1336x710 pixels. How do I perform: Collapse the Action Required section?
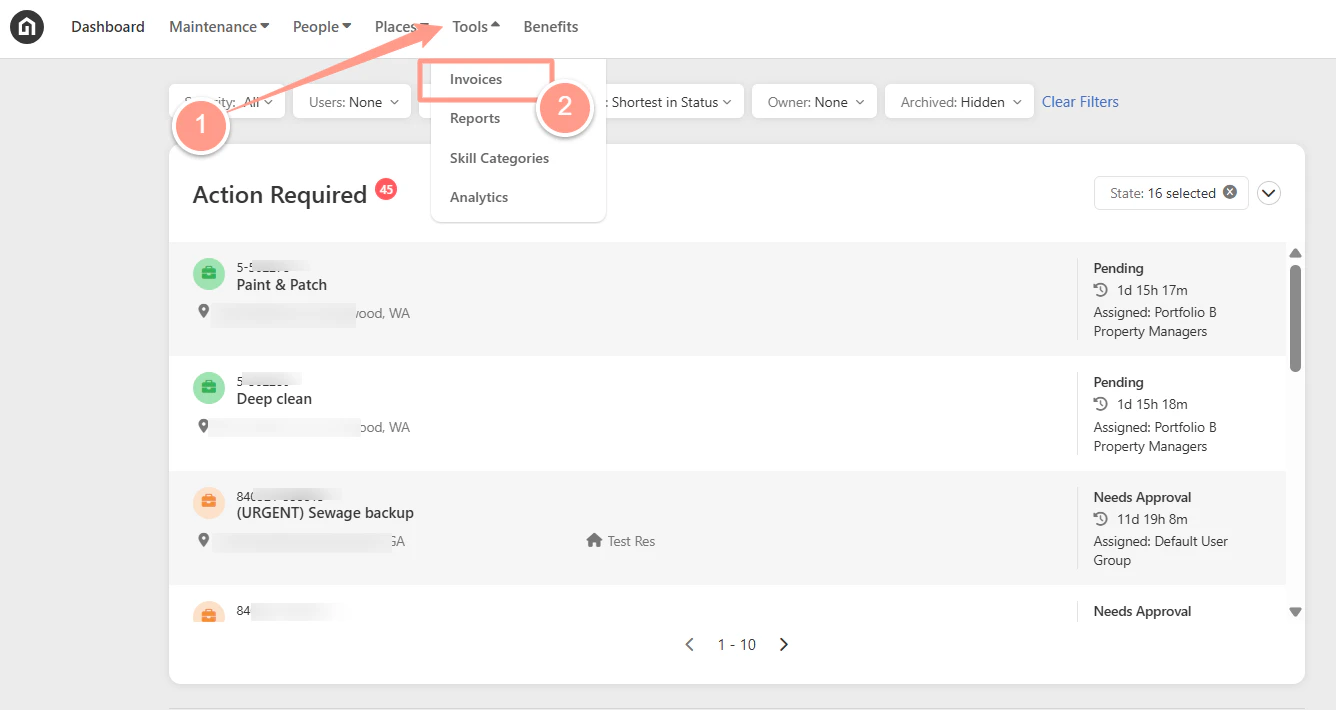coord(1269,193)
